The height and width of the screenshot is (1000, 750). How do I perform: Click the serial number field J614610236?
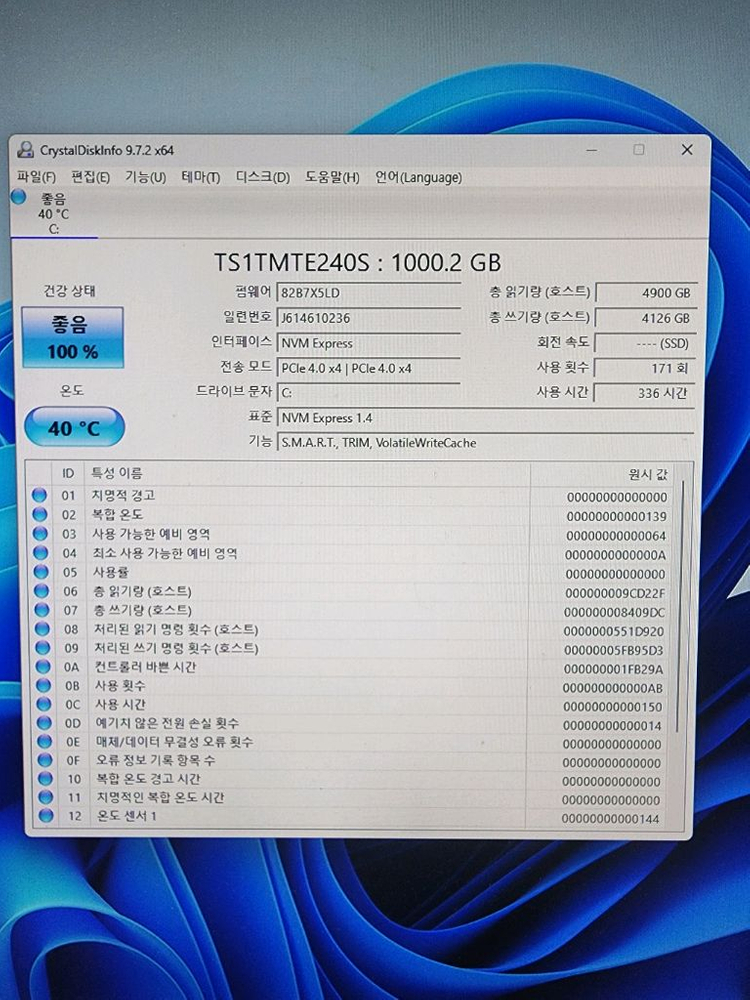pyautogui.click(x=369, y=318)
